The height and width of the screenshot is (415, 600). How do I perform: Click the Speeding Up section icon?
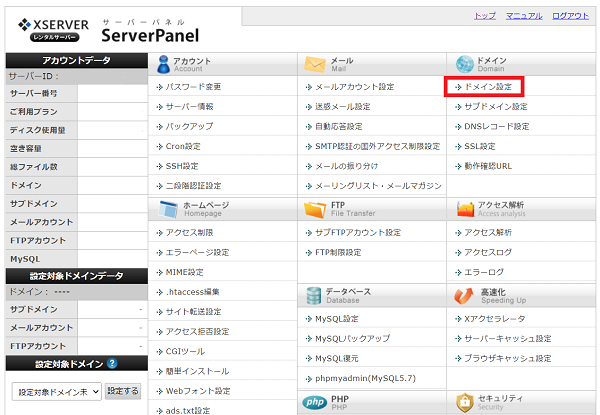(x=464, y=295)
